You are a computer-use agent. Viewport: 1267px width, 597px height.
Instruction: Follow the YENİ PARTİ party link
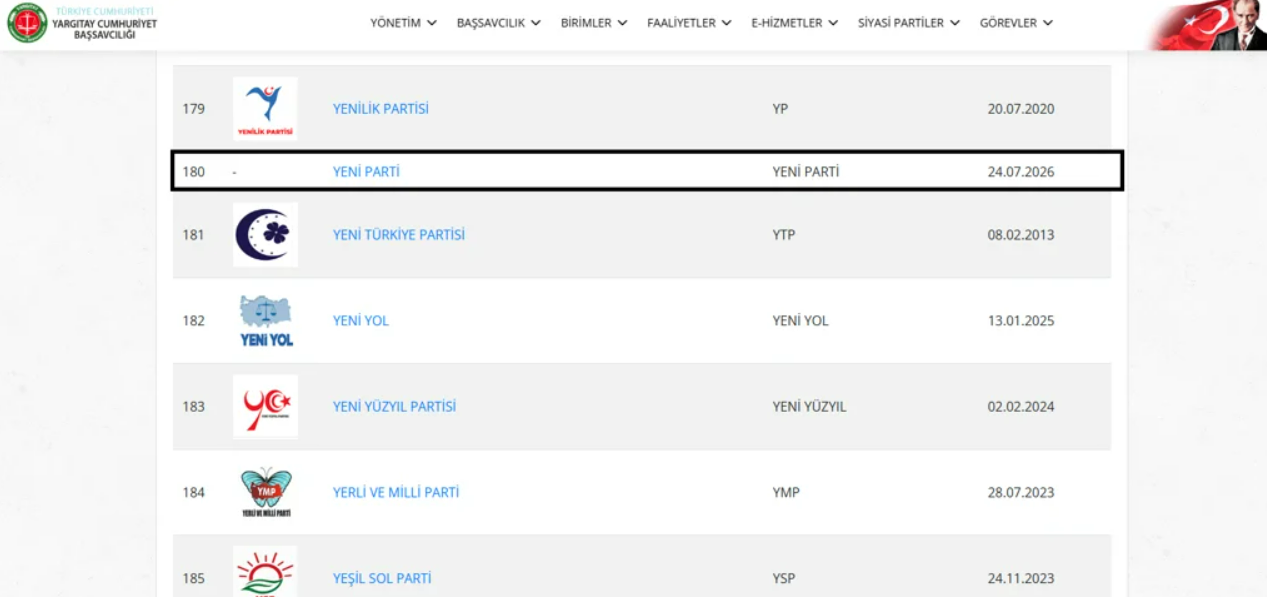(x=366, y=172)
